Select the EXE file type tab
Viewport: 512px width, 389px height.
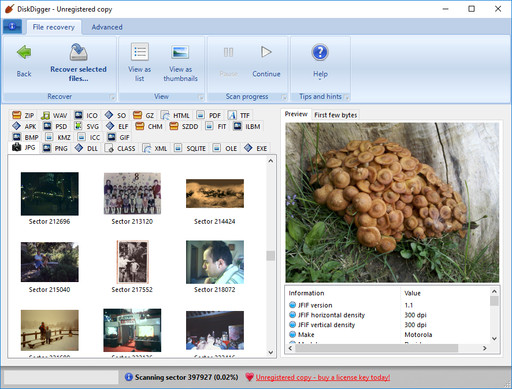click(x=255, y=148)
